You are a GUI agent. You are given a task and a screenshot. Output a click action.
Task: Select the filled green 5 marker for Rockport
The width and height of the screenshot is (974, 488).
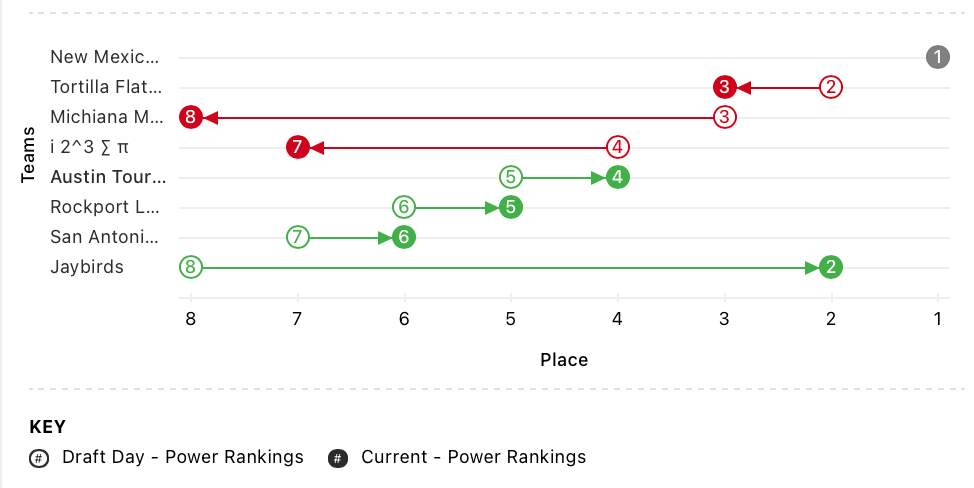coord(511,207)
